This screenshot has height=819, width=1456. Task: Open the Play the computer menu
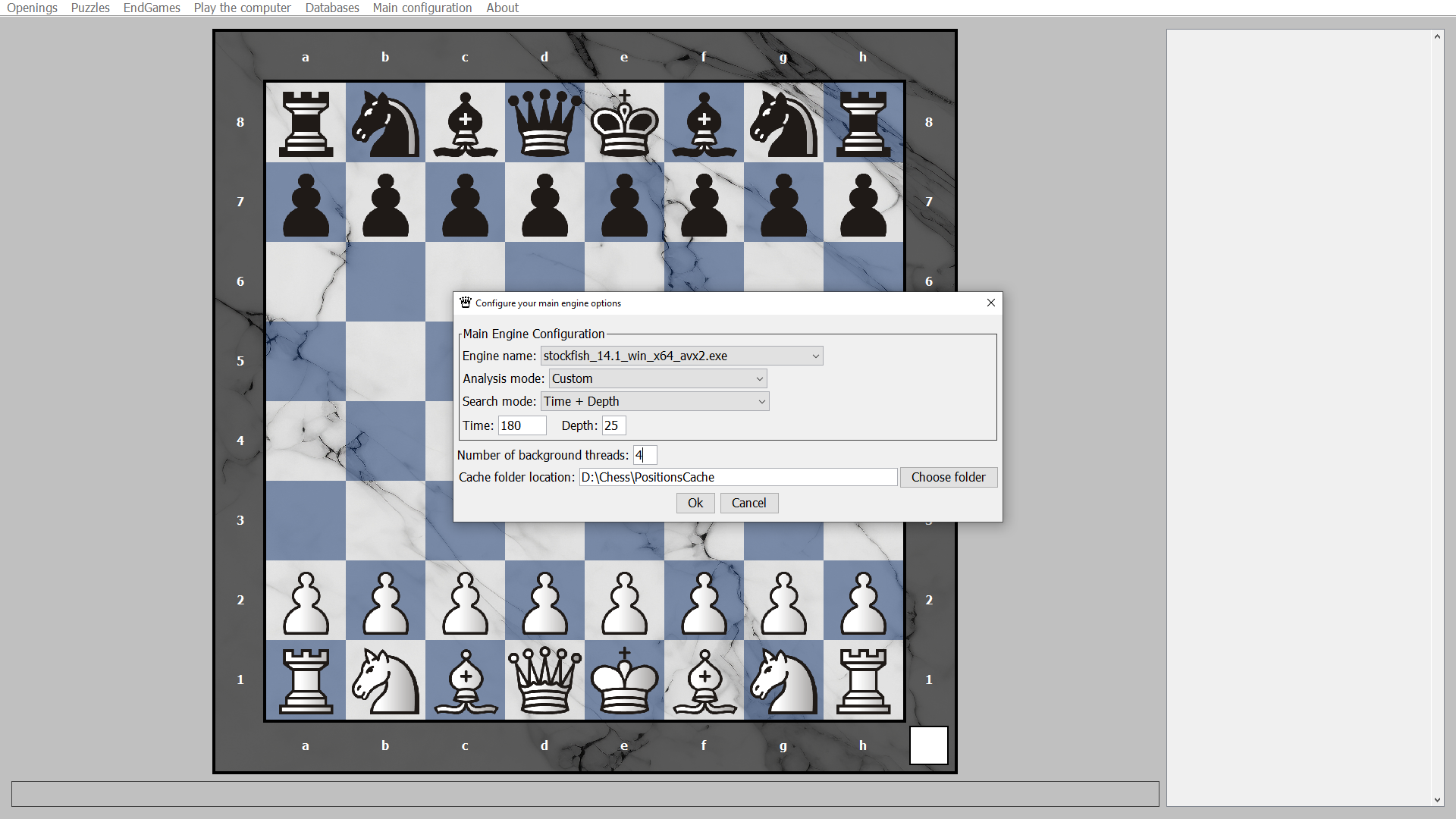242,8
